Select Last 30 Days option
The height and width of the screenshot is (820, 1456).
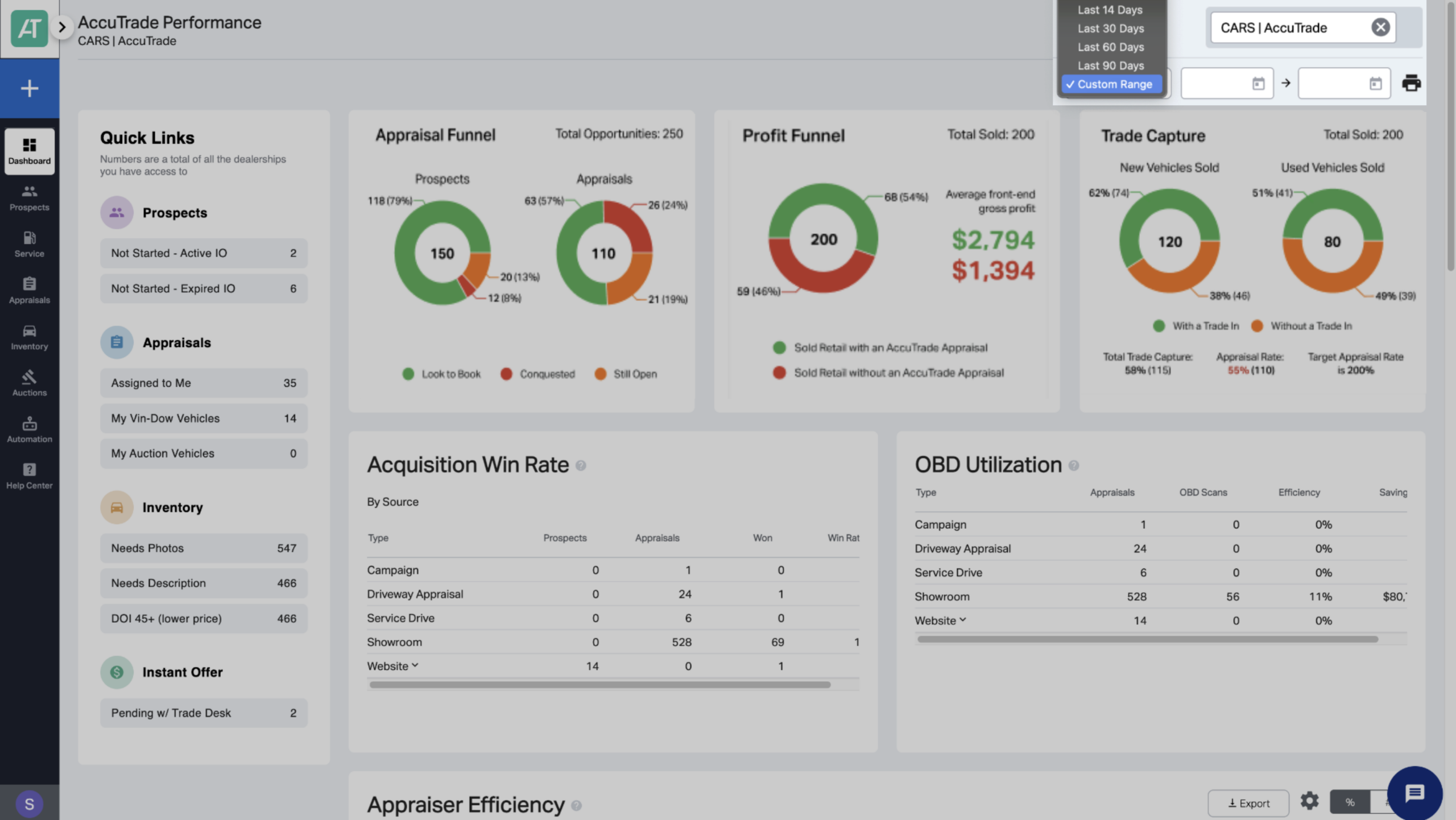[x=1110, y=28]
